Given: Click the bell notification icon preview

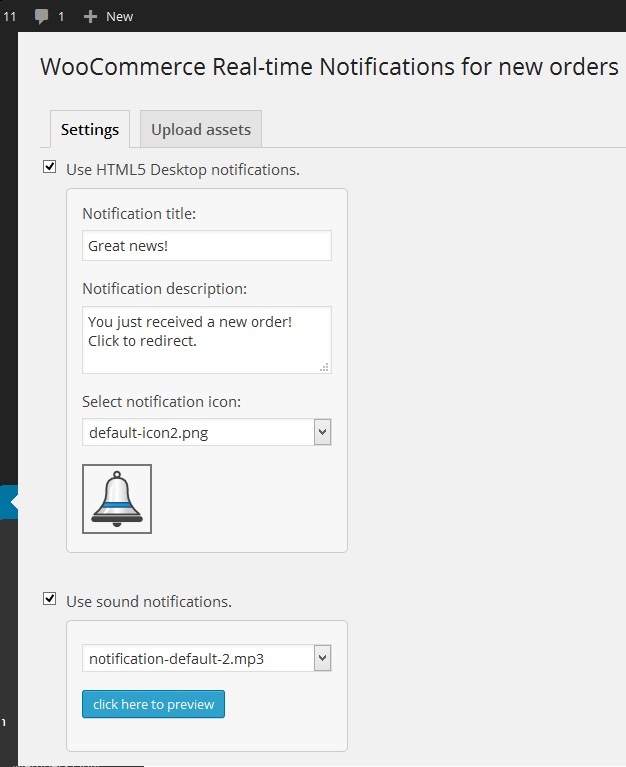Looking at the screenshot, I should [117, 498].
